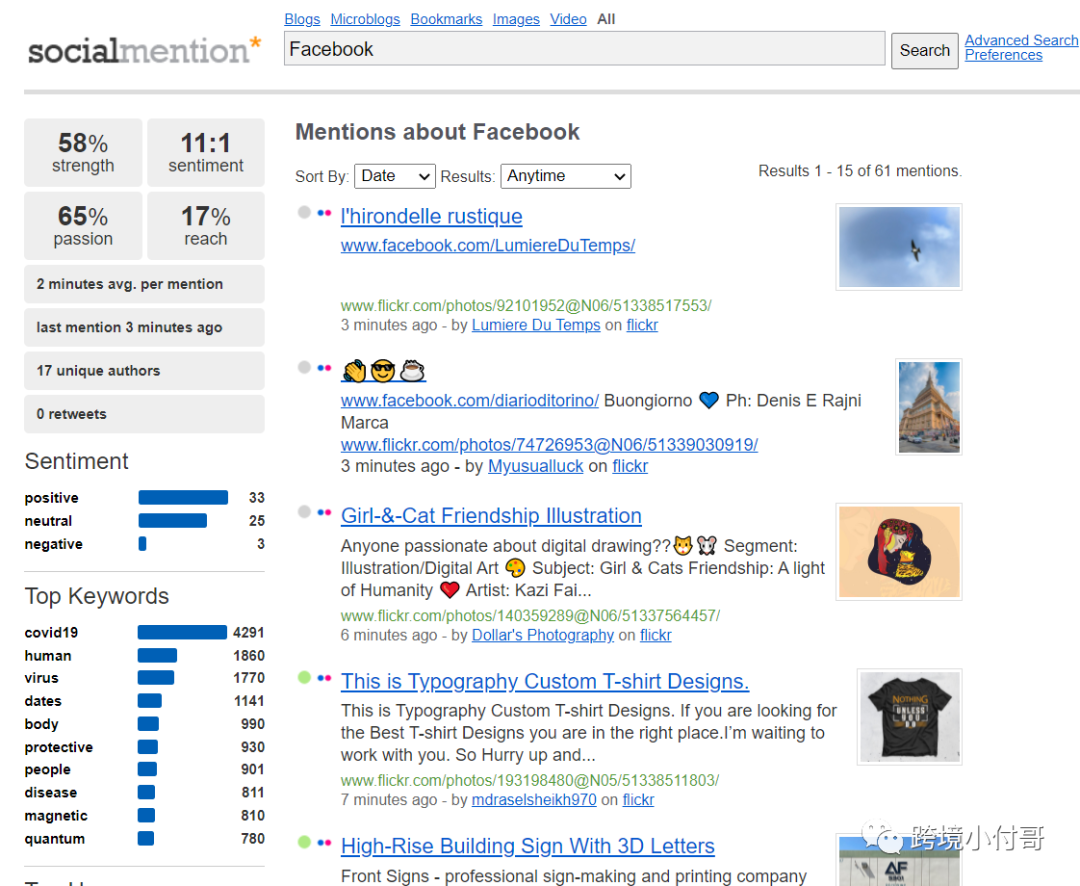Viewport: 1080px width, 886px height.
Task: Switch to the Microblogs search tab
Action: pos(365,19)
